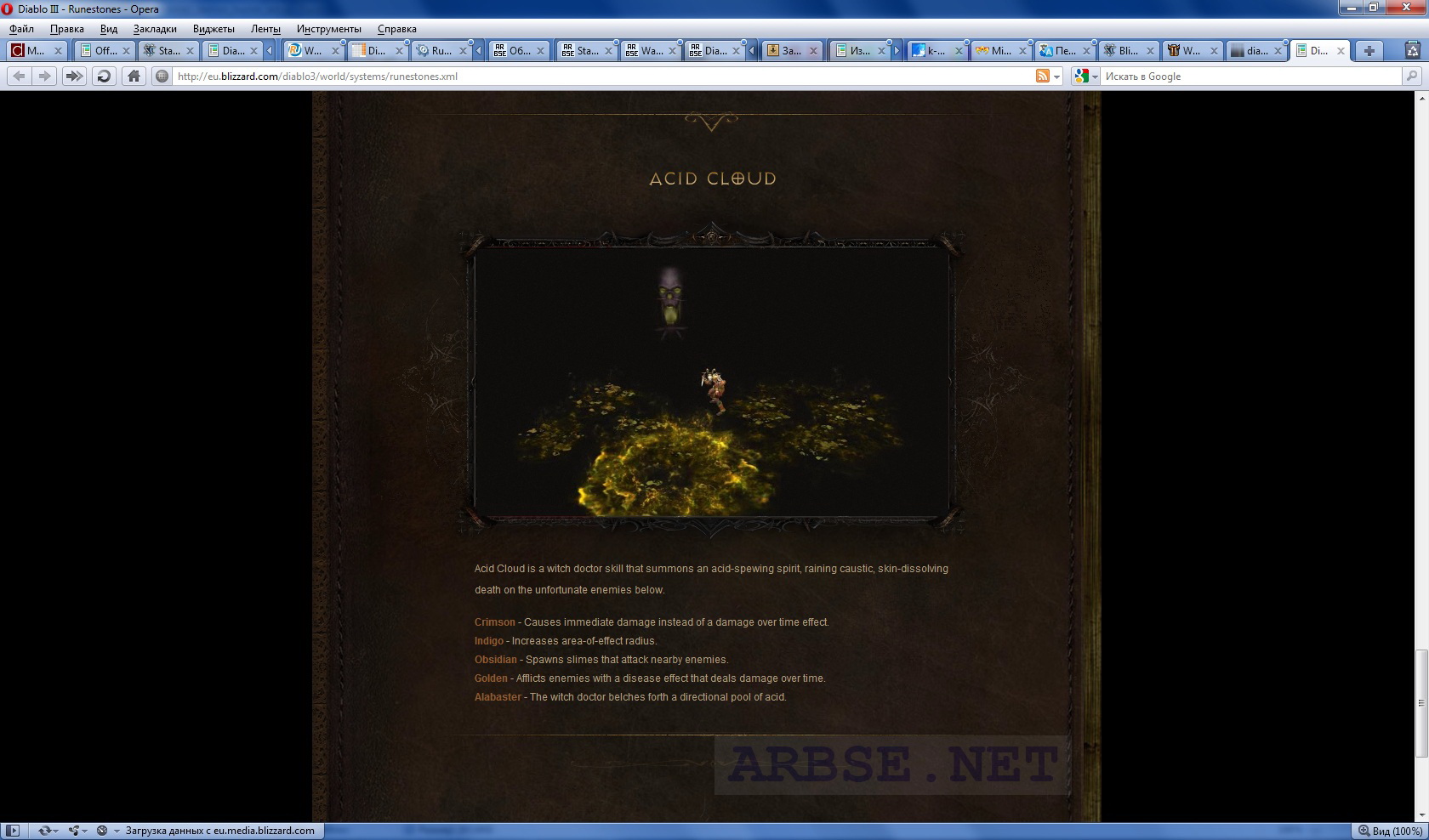Close the 'Bli...' tab

click(x=1148, y=51)
